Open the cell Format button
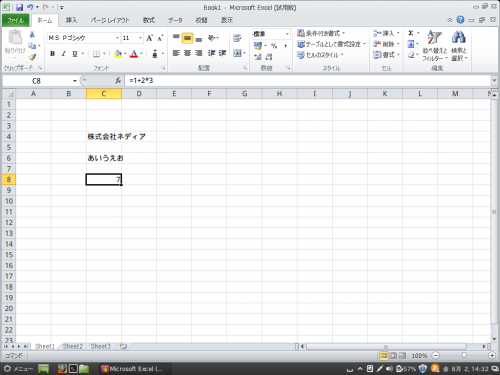 [386, 55]
